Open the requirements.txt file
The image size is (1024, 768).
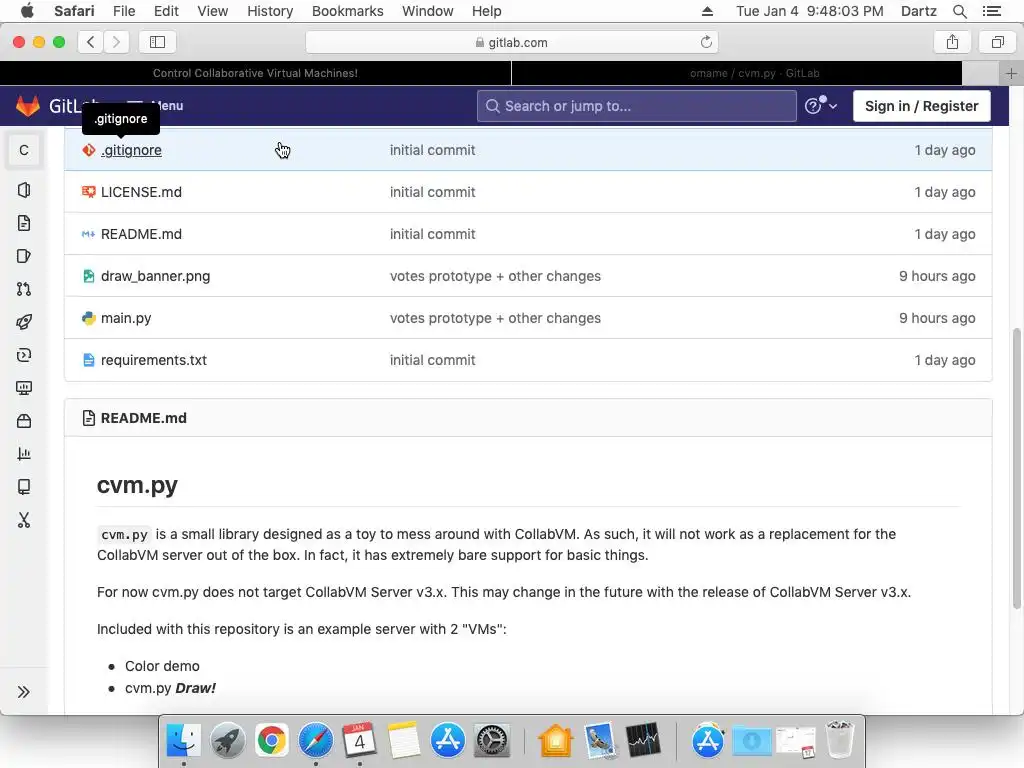[x=153, y=360]
